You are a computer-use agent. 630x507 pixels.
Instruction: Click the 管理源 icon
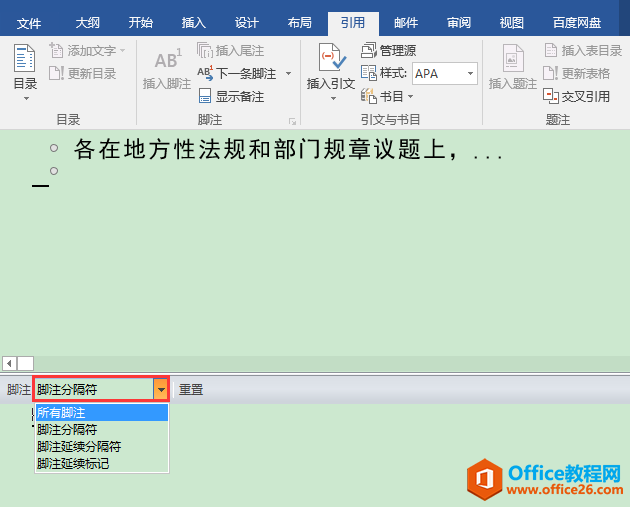[368, 51]
